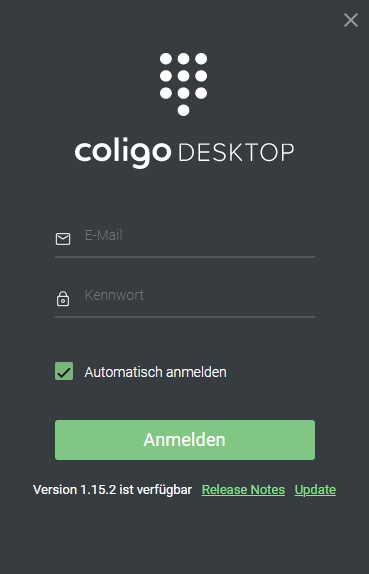Disable the Automatisch anmelden checkbox

[x=64, y=371]
